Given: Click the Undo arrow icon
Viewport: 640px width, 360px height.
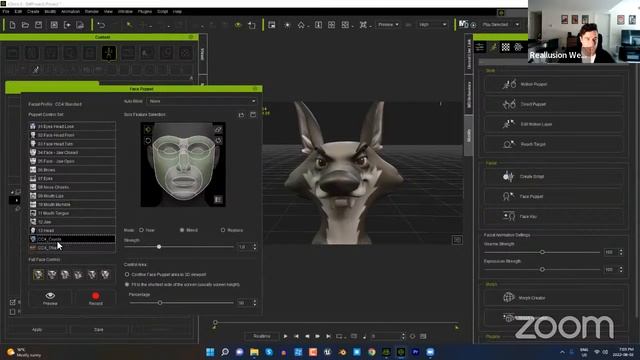Looking at the screenshot, I should pos(101,25).
